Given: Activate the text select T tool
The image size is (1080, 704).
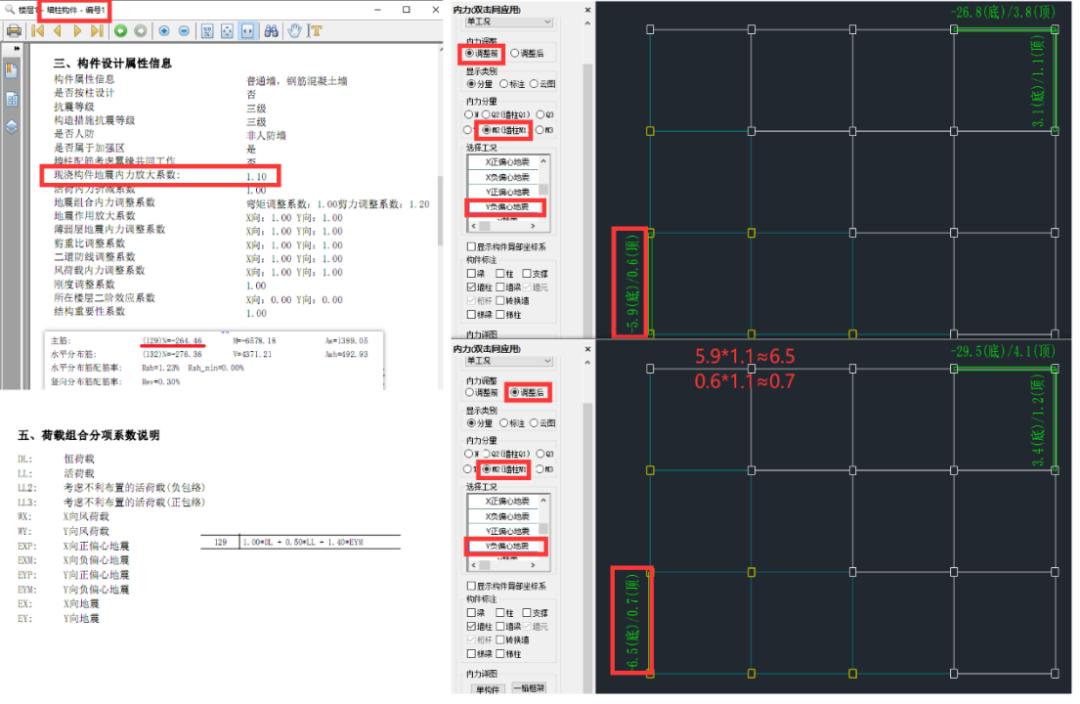Looking at the screenshot, I should (x=316, y=31).
